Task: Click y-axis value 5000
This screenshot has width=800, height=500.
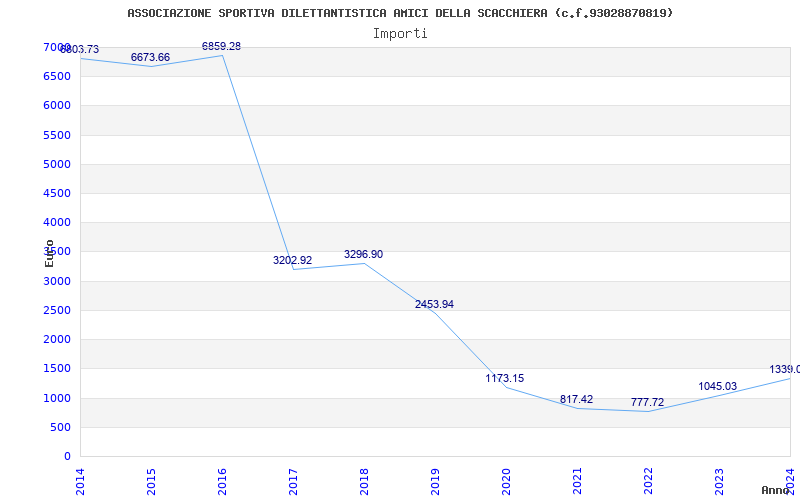Action: tap(57, 164)
